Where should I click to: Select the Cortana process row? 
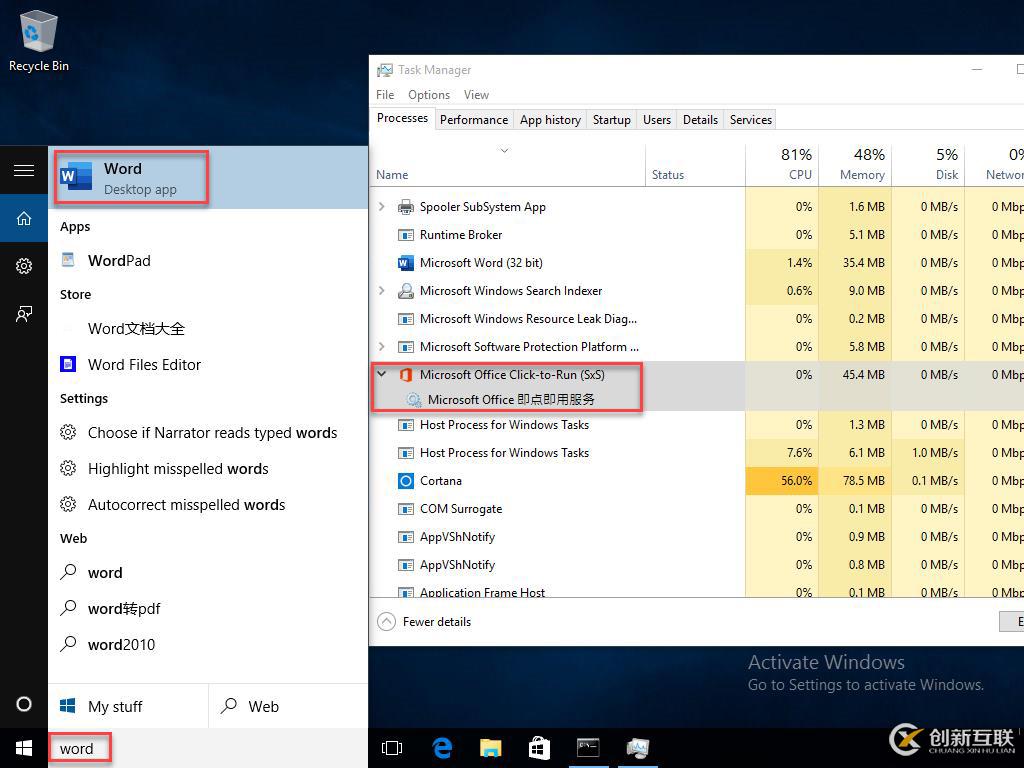tap(441, 481)
